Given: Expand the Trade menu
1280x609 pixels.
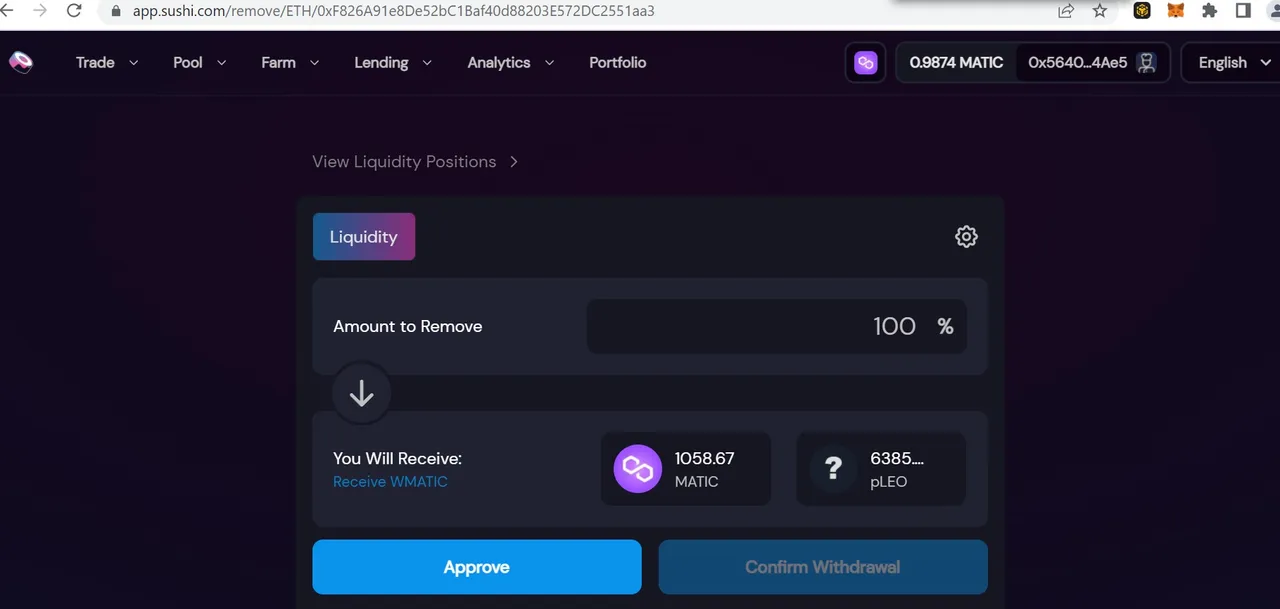Looking at the screenshot, I should pyautogui.click(x=106, y=62).
